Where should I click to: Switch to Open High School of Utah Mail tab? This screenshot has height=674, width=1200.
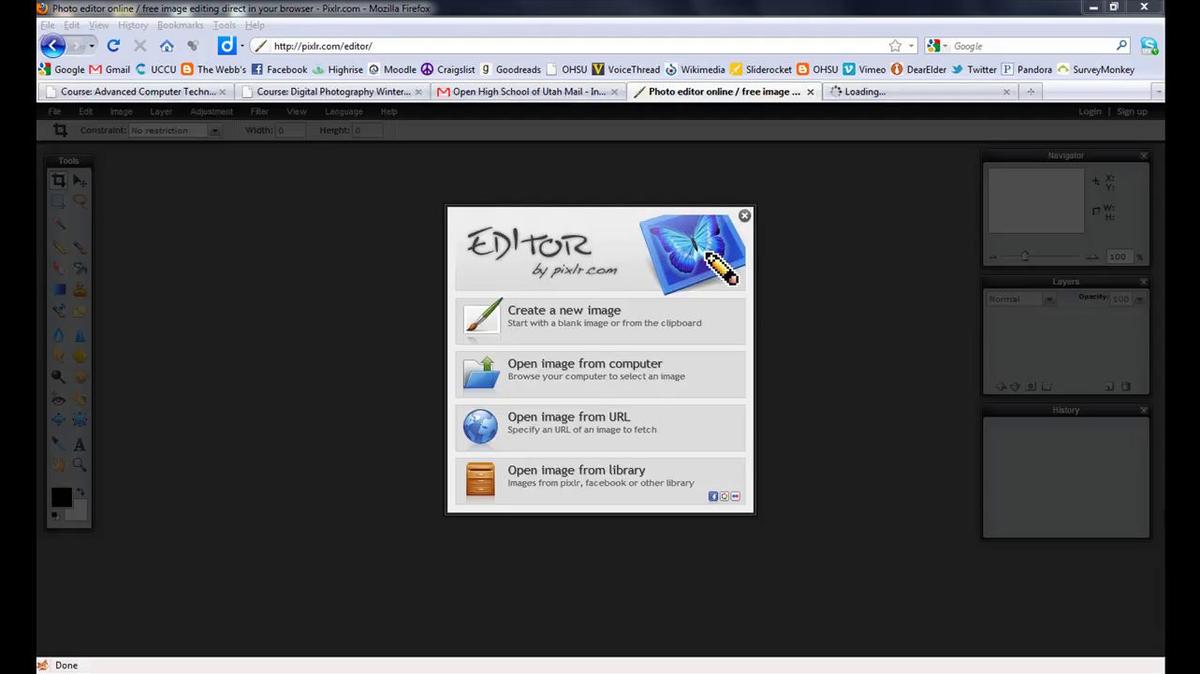click(529, 91)
